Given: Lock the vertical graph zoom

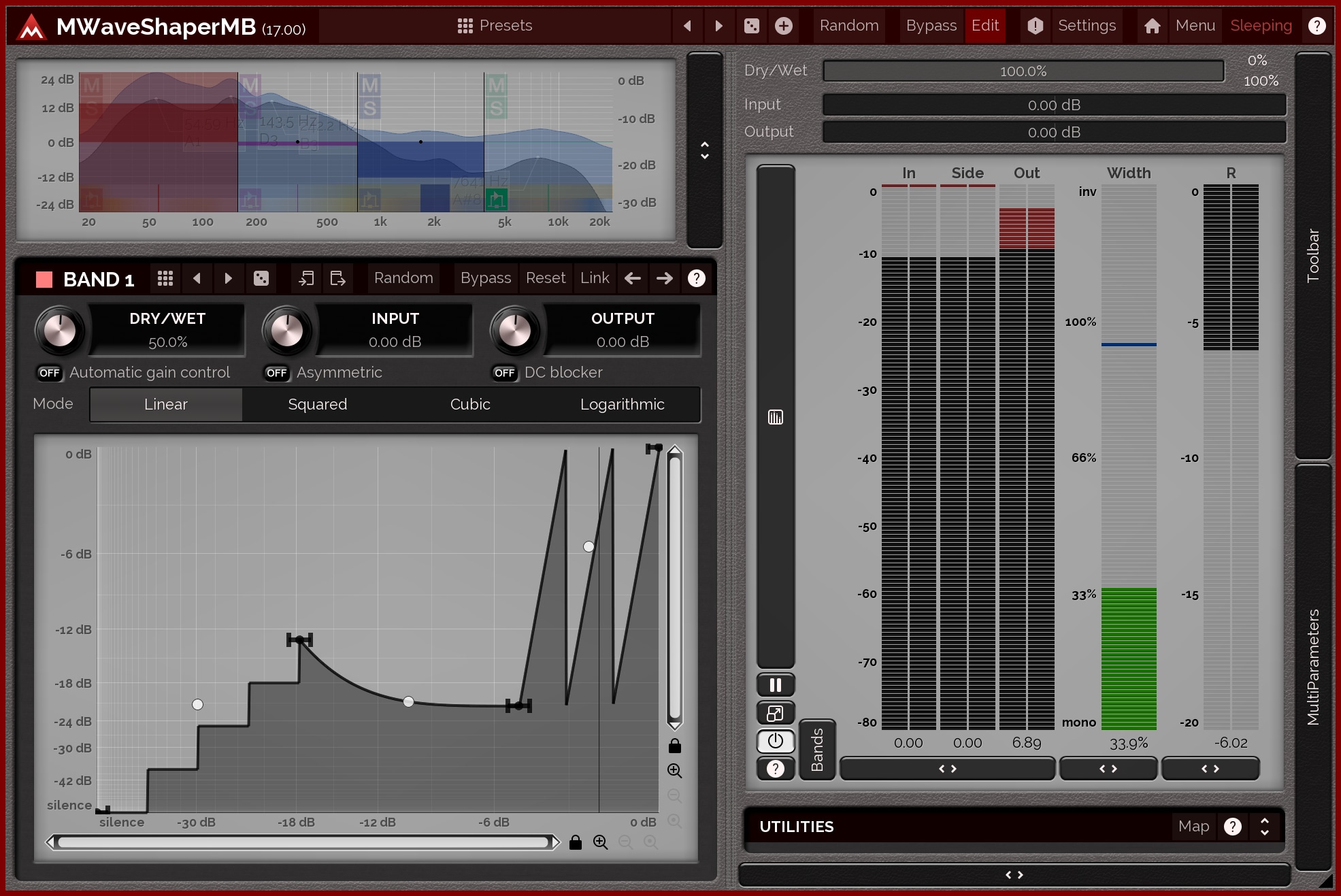Looking at the screenshot, I should coord(674,746).
